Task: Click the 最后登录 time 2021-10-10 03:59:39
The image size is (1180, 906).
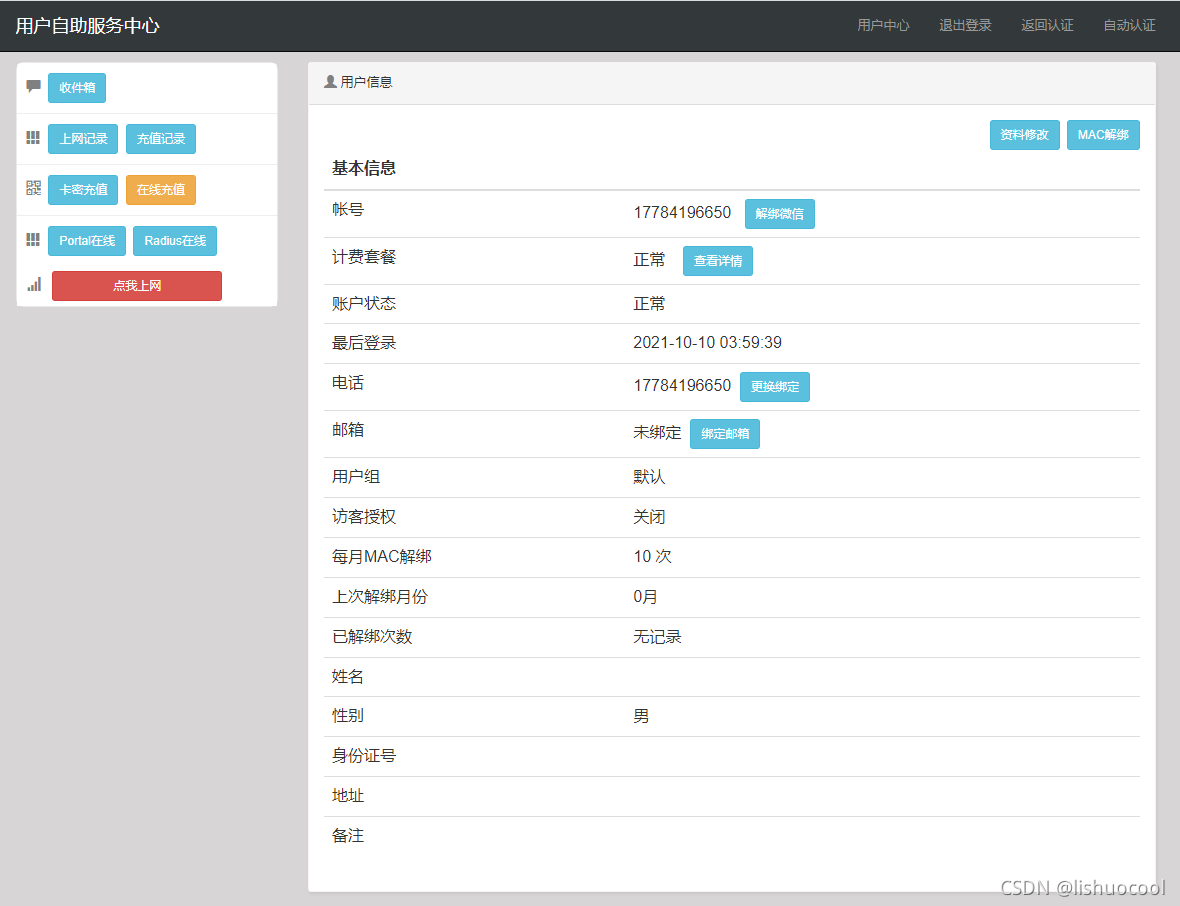Action: [707, 343]
